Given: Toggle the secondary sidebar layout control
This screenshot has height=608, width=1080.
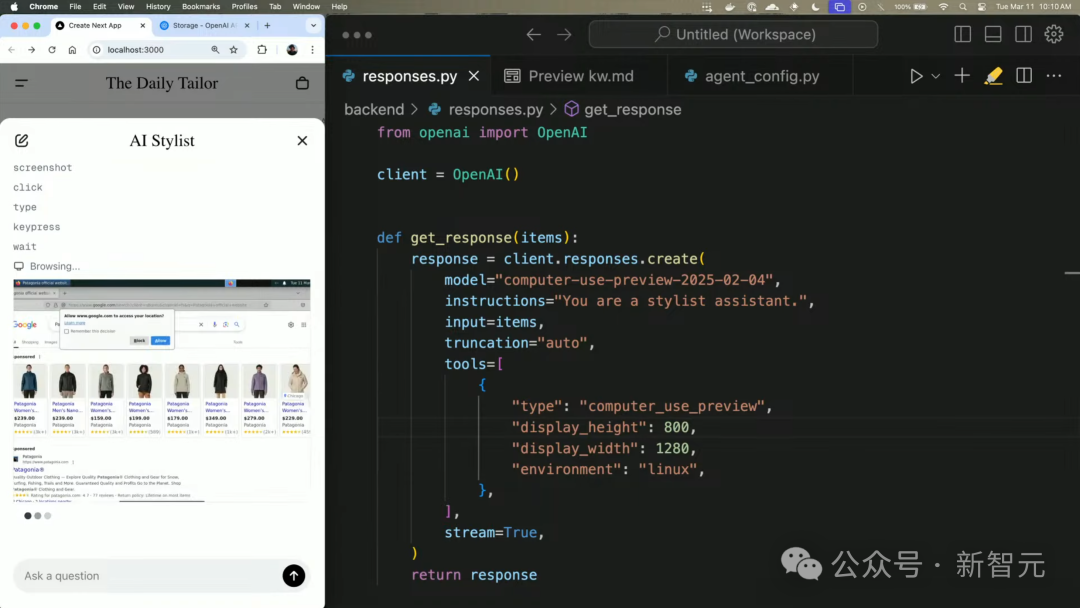Looking at the screenshot, I should coord(1022,33).
